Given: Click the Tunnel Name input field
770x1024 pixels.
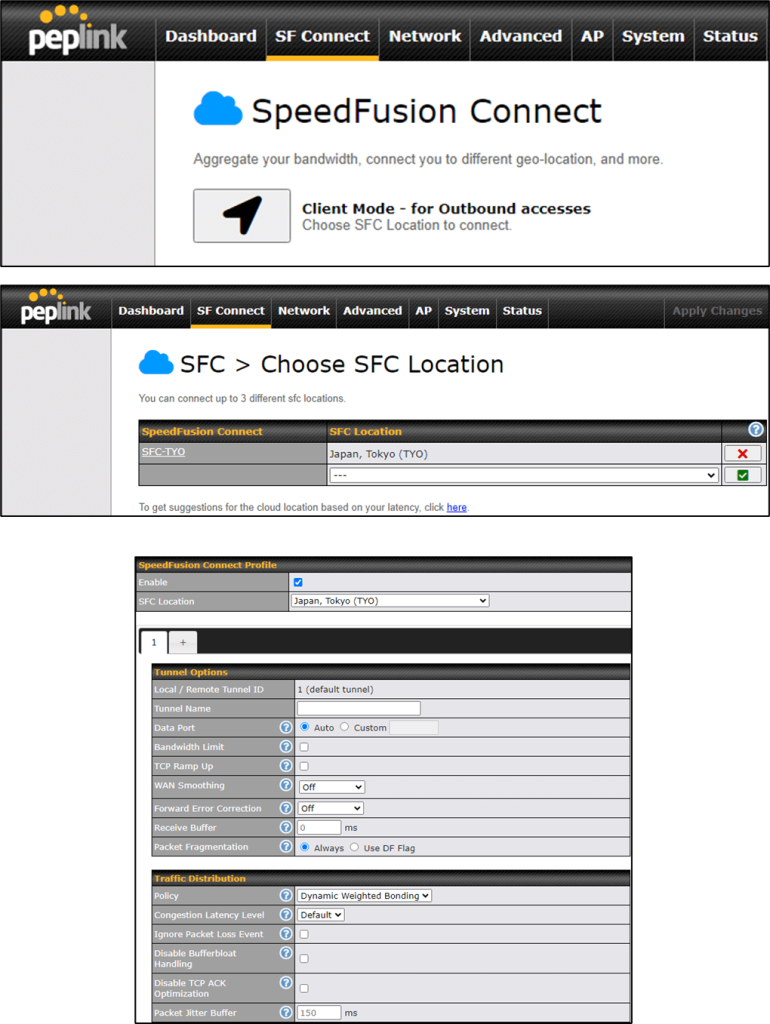Looking at the screenshot, I should click(359, 709).
